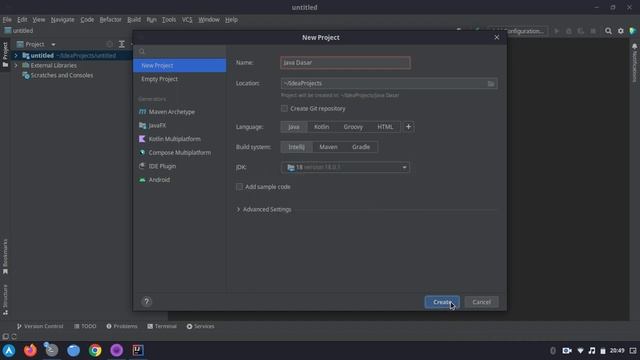Viewport: 640px width, 360px height.
Task: Open the Help menu
Action: coord(231,20)
